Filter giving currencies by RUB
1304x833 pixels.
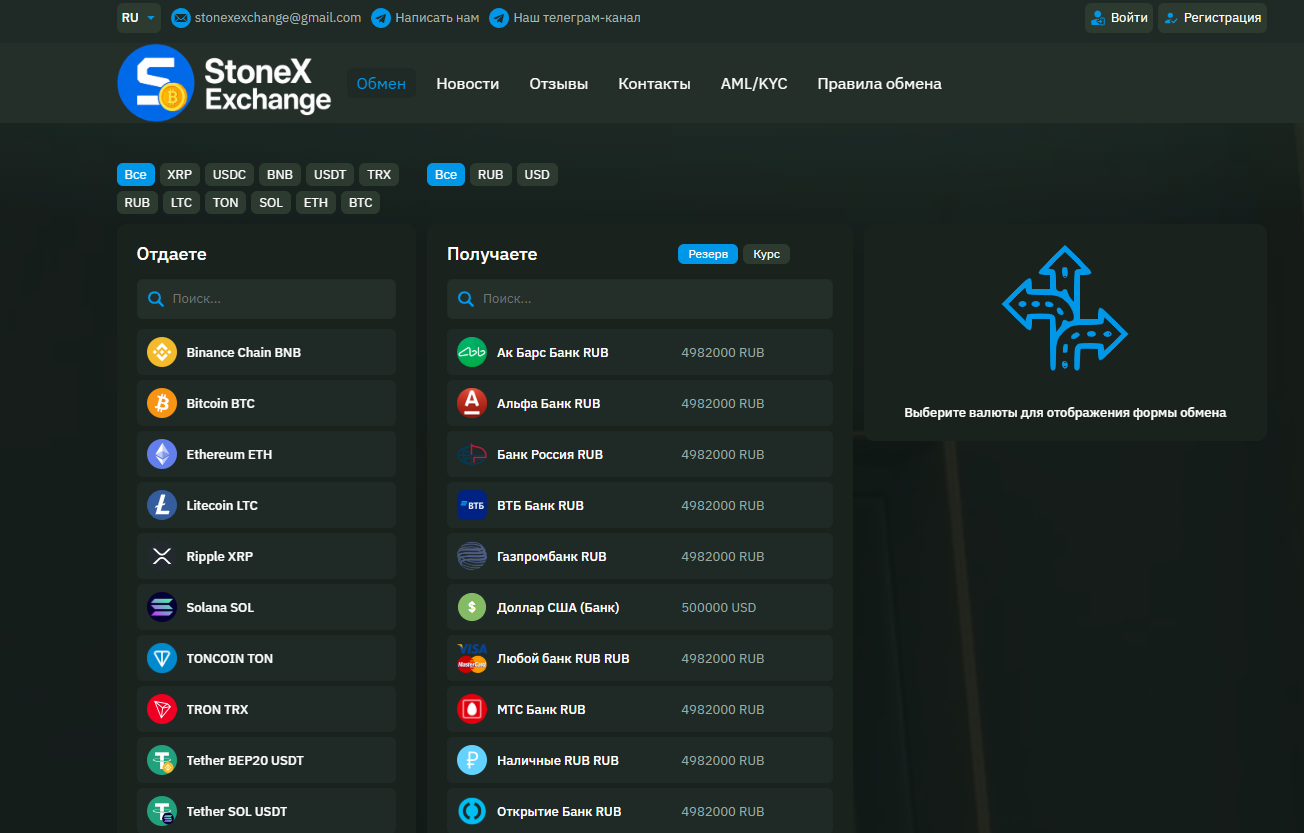[x=138, y=203]
